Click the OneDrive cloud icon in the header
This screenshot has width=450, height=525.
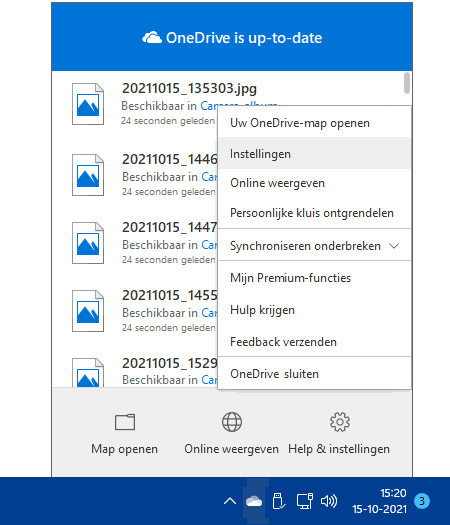tap(152, 38)
